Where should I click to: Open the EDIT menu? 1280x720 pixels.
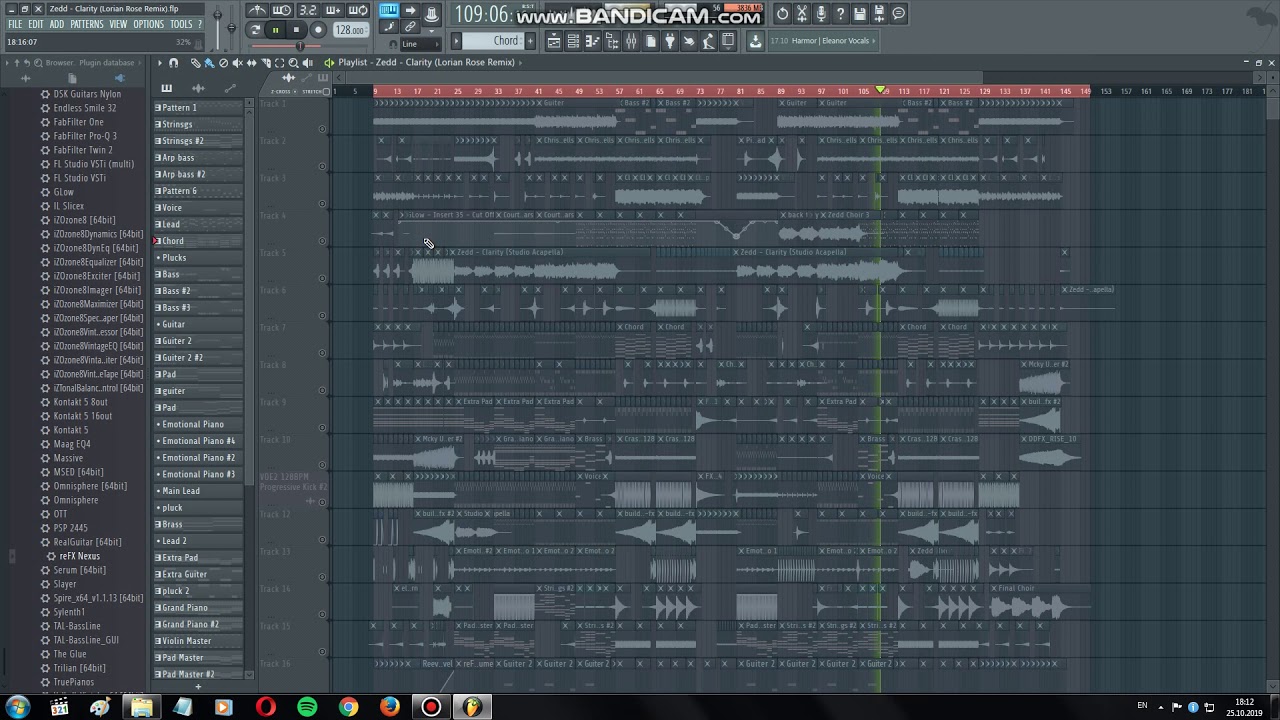point(36,24)
